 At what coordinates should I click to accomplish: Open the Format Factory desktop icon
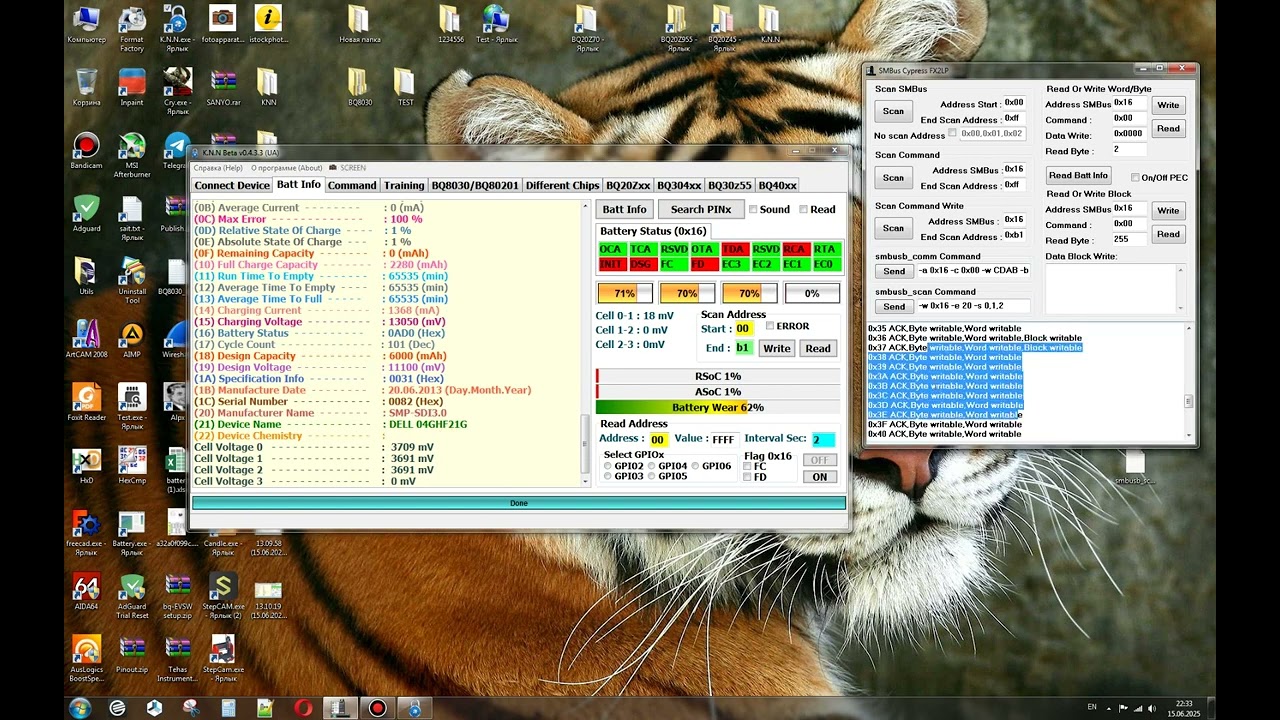(131, 29)
